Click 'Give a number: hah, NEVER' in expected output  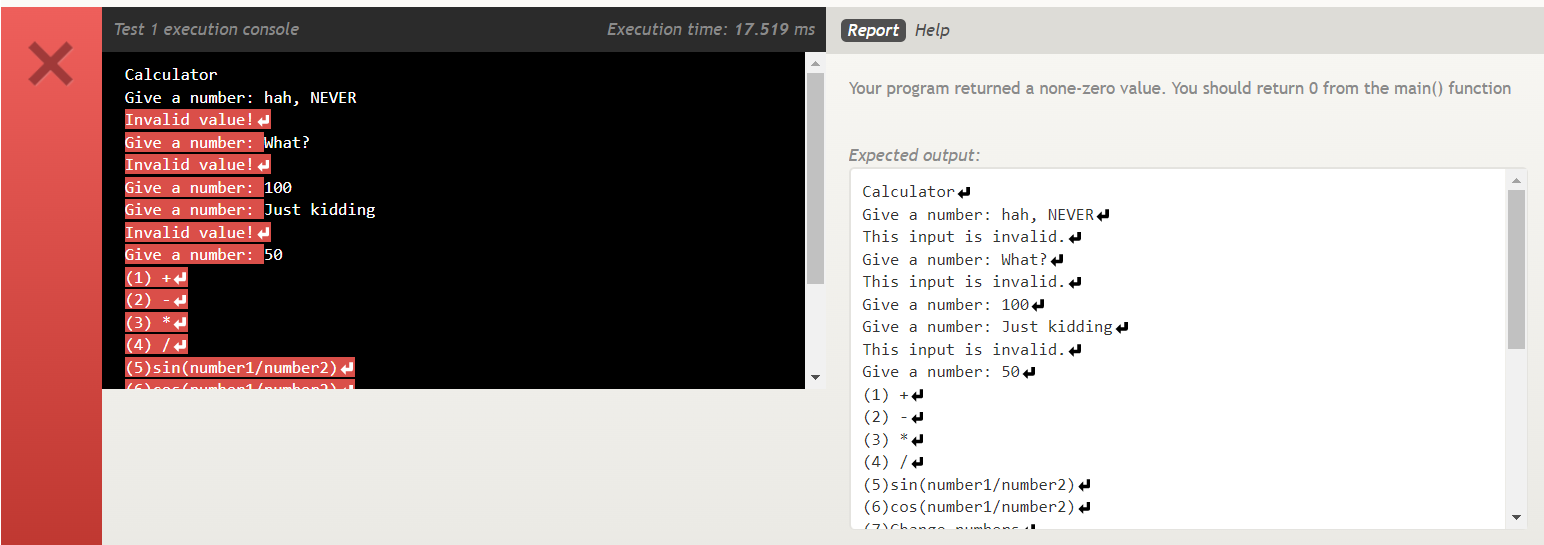coord(986,214)
